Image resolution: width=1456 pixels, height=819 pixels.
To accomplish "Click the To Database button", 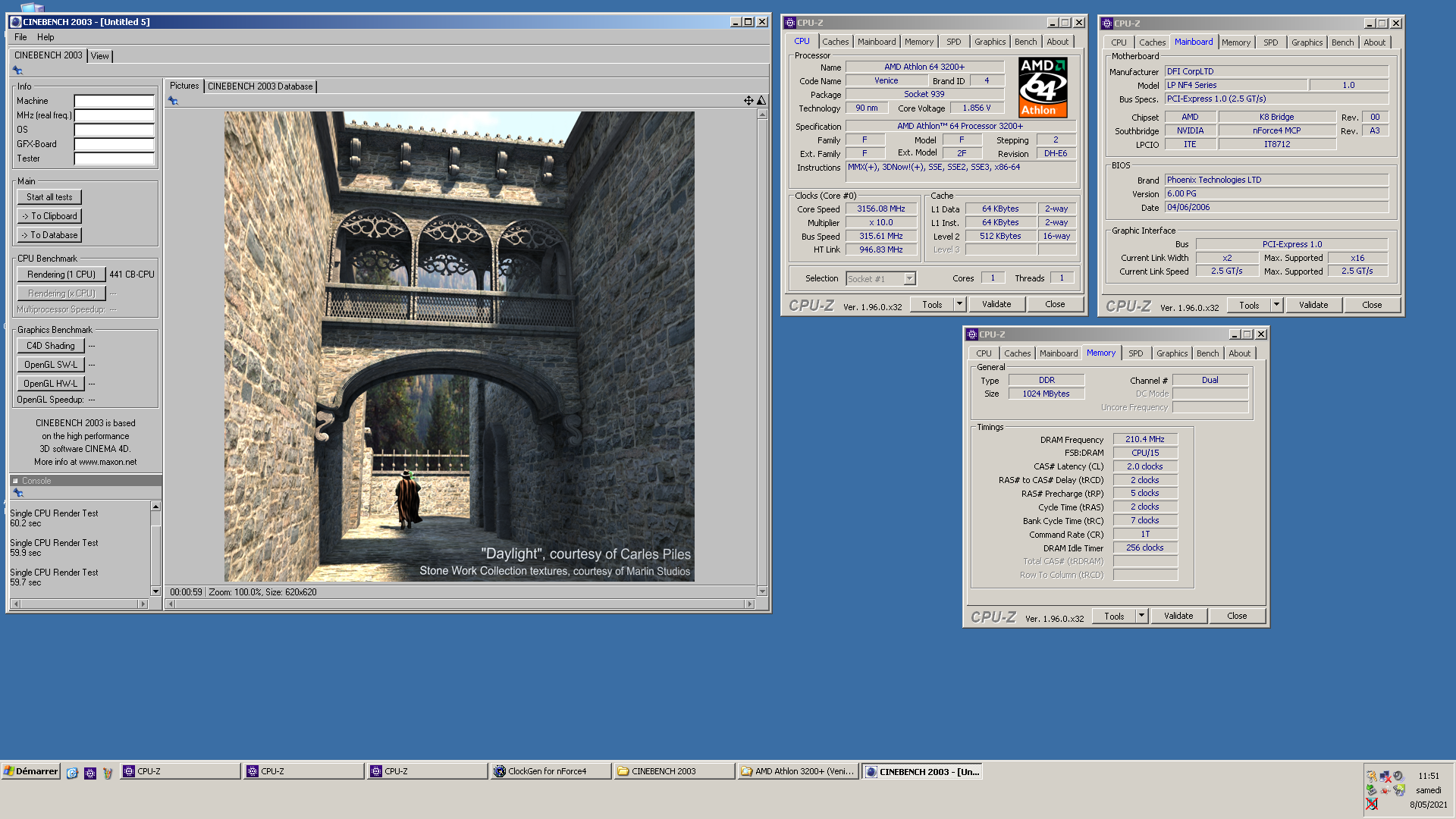I will pyautogui.click(x=49, y=235).
